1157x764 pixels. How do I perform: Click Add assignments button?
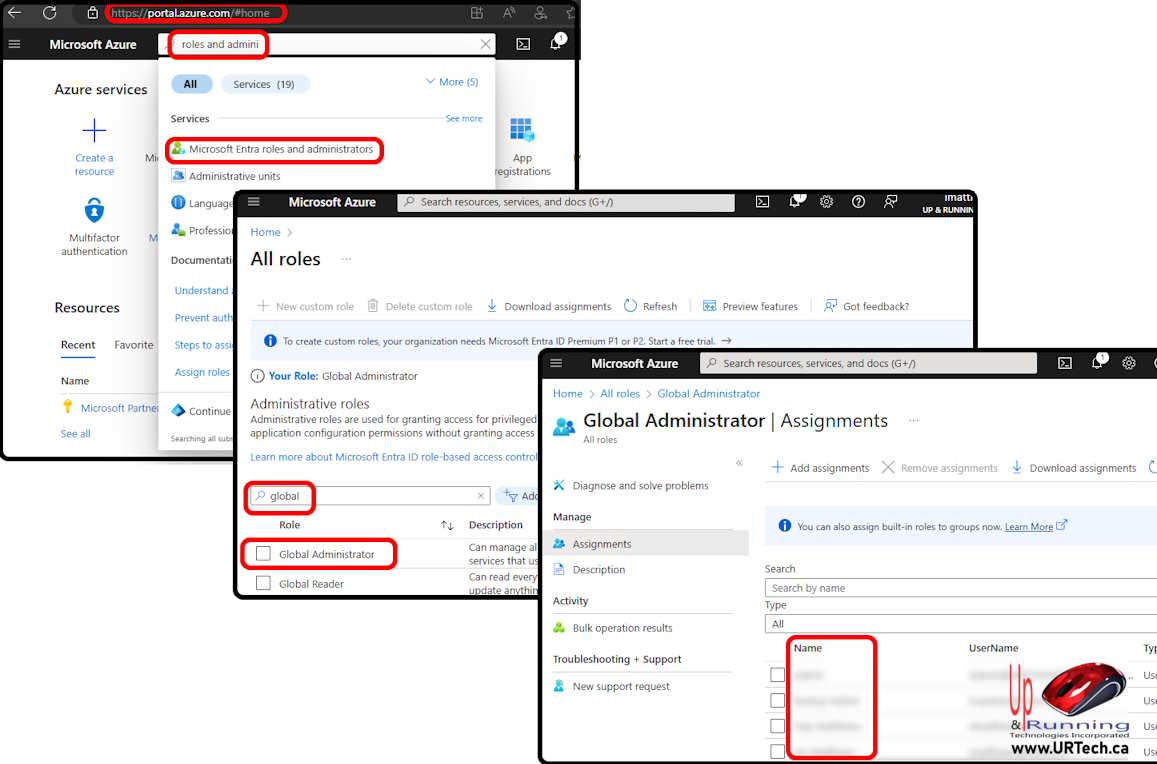point(820,468)
